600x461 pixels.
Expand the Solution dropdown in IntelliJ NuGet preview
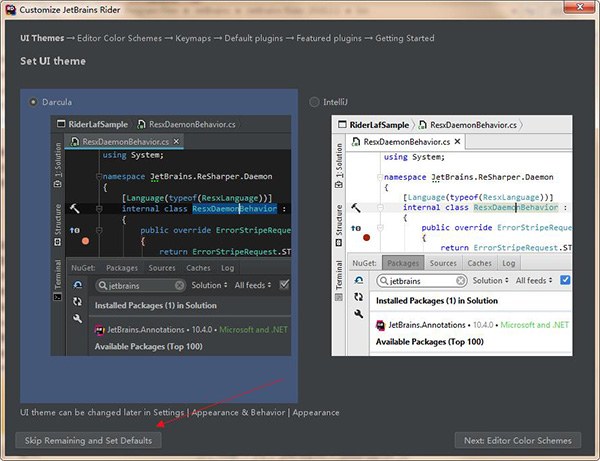(x=491, y=281)
